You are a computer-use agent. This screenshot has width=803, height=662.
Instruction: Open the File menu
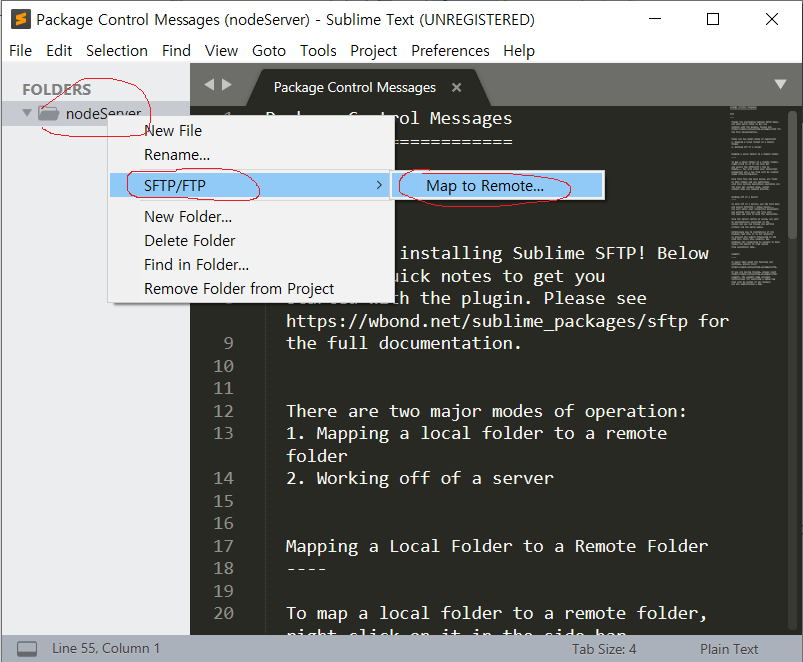click(x=20, y=51)
